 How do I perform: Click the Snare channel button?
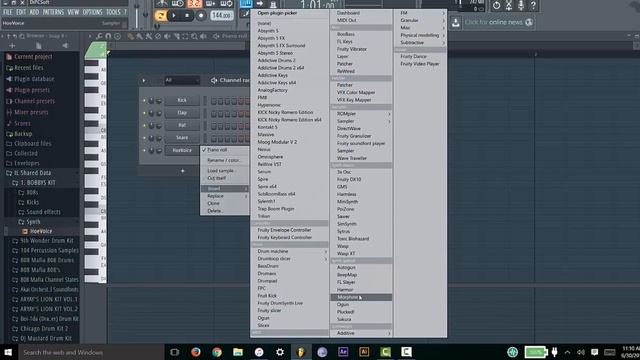182,138
